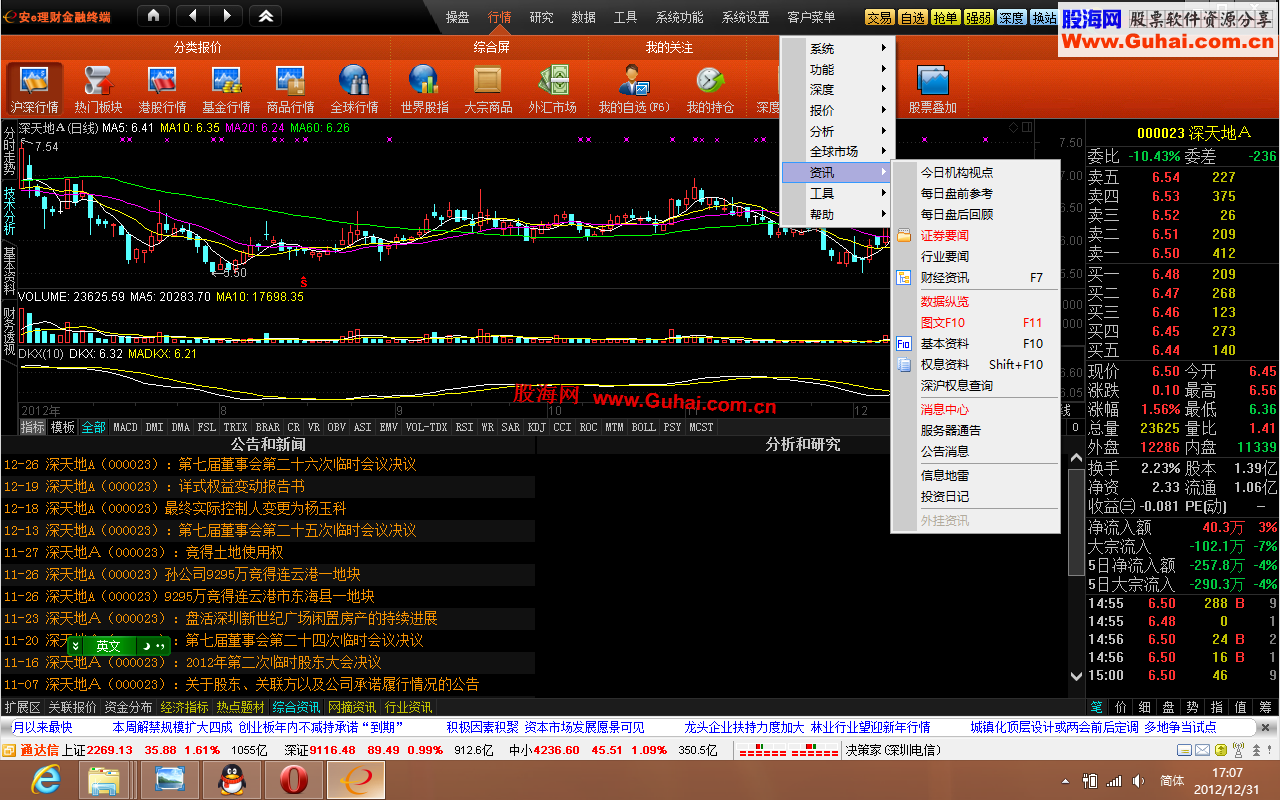Viewport: 1280px width, 800px height.
Task: Expand the 帮助 submenu
Action: point(838,215)
